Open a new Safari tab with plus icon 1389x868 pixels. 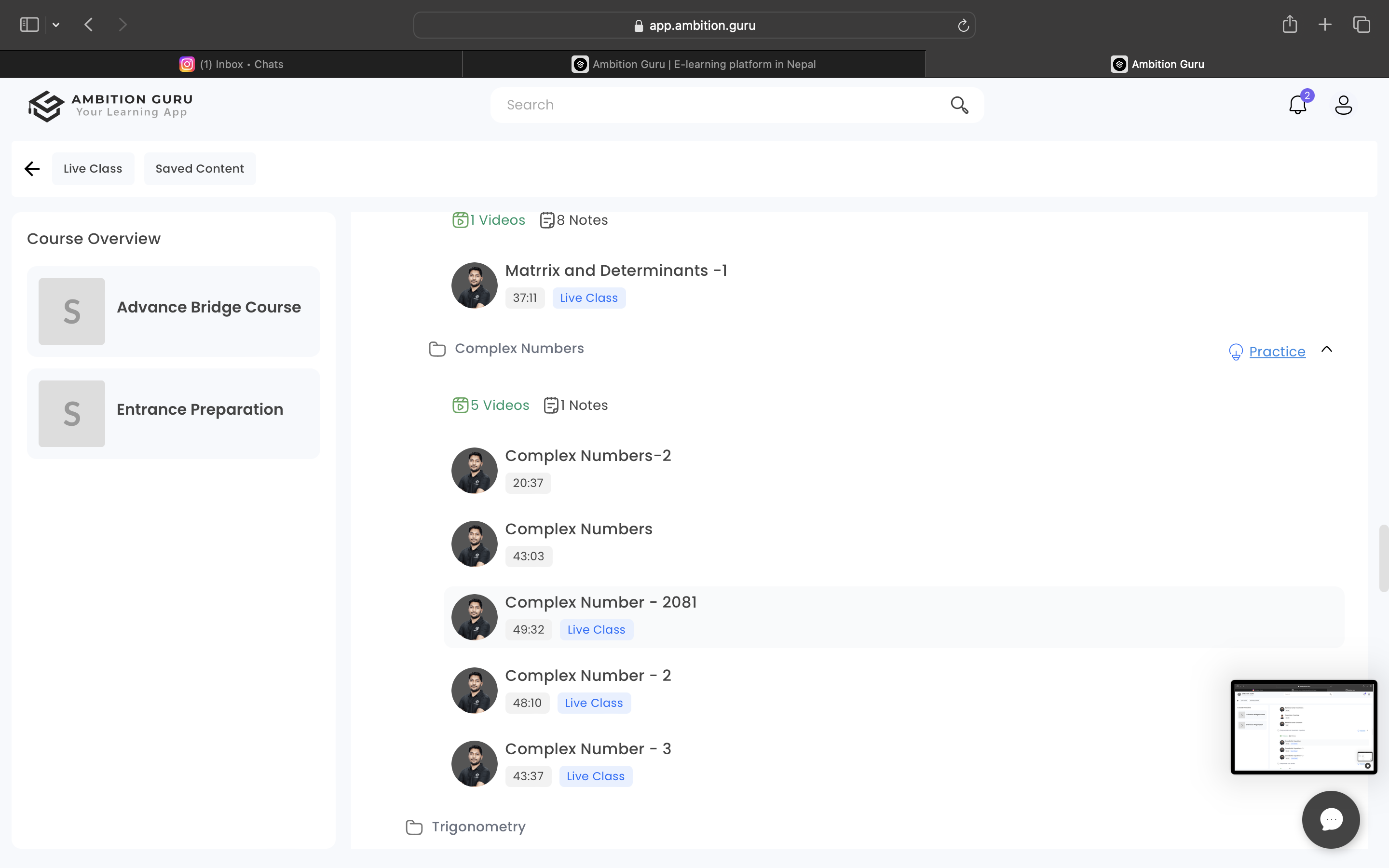(x=1325, y=25)
